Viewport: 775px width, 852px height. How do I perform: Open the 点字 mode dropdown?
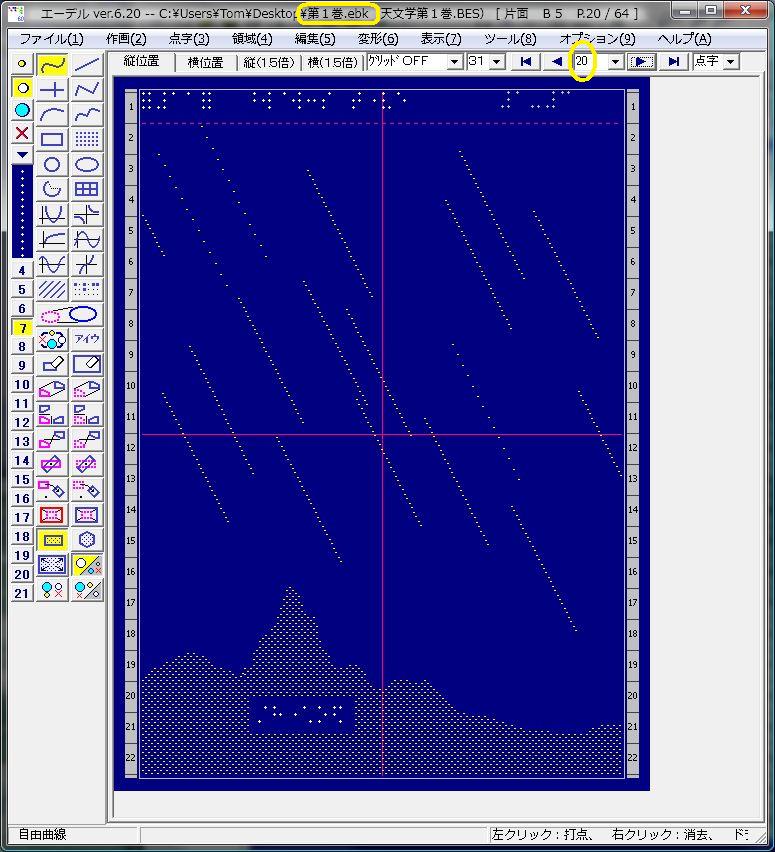tap(730, 62)
